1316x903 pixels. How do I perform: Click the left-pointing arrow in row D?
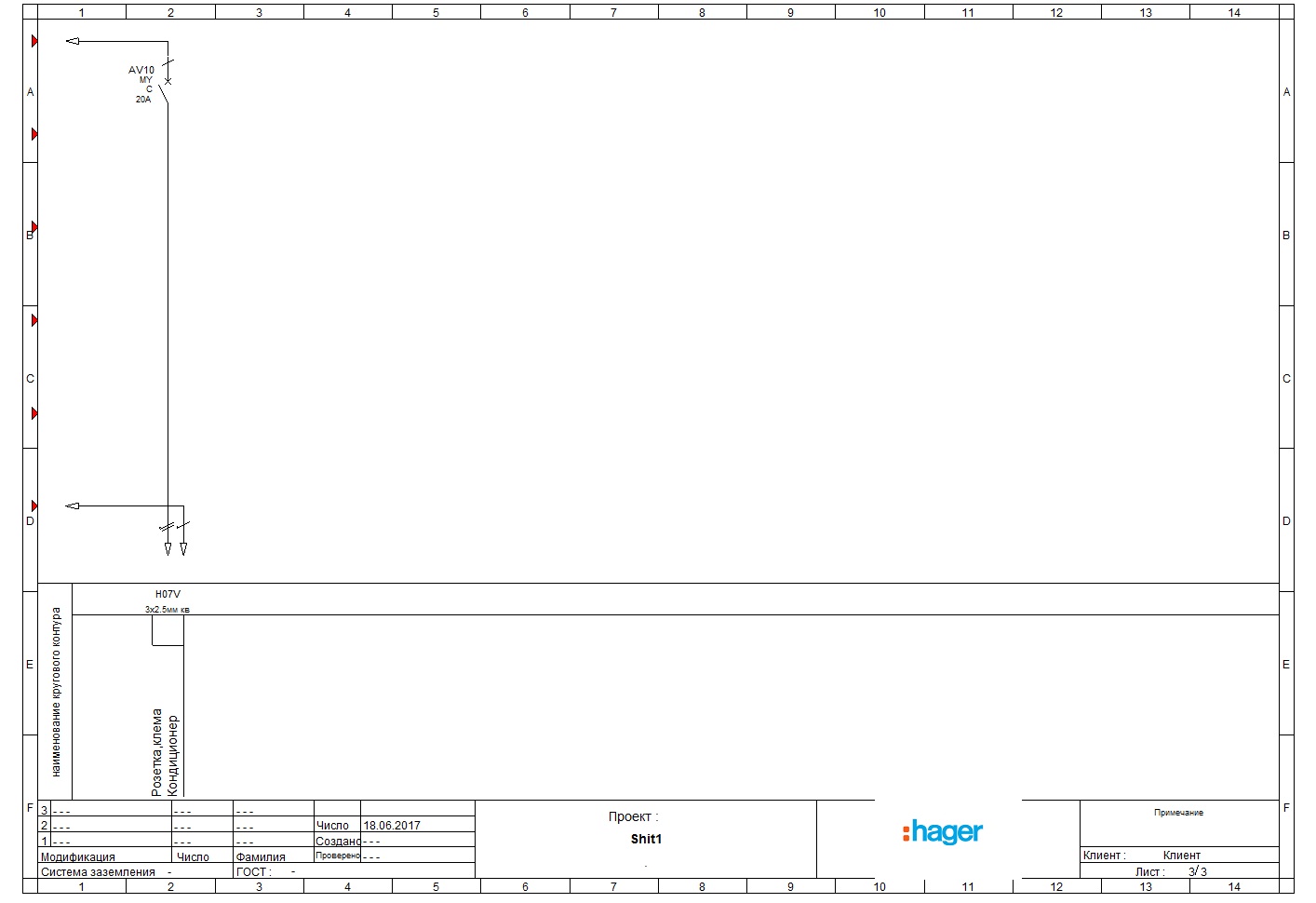pos(73,505)
